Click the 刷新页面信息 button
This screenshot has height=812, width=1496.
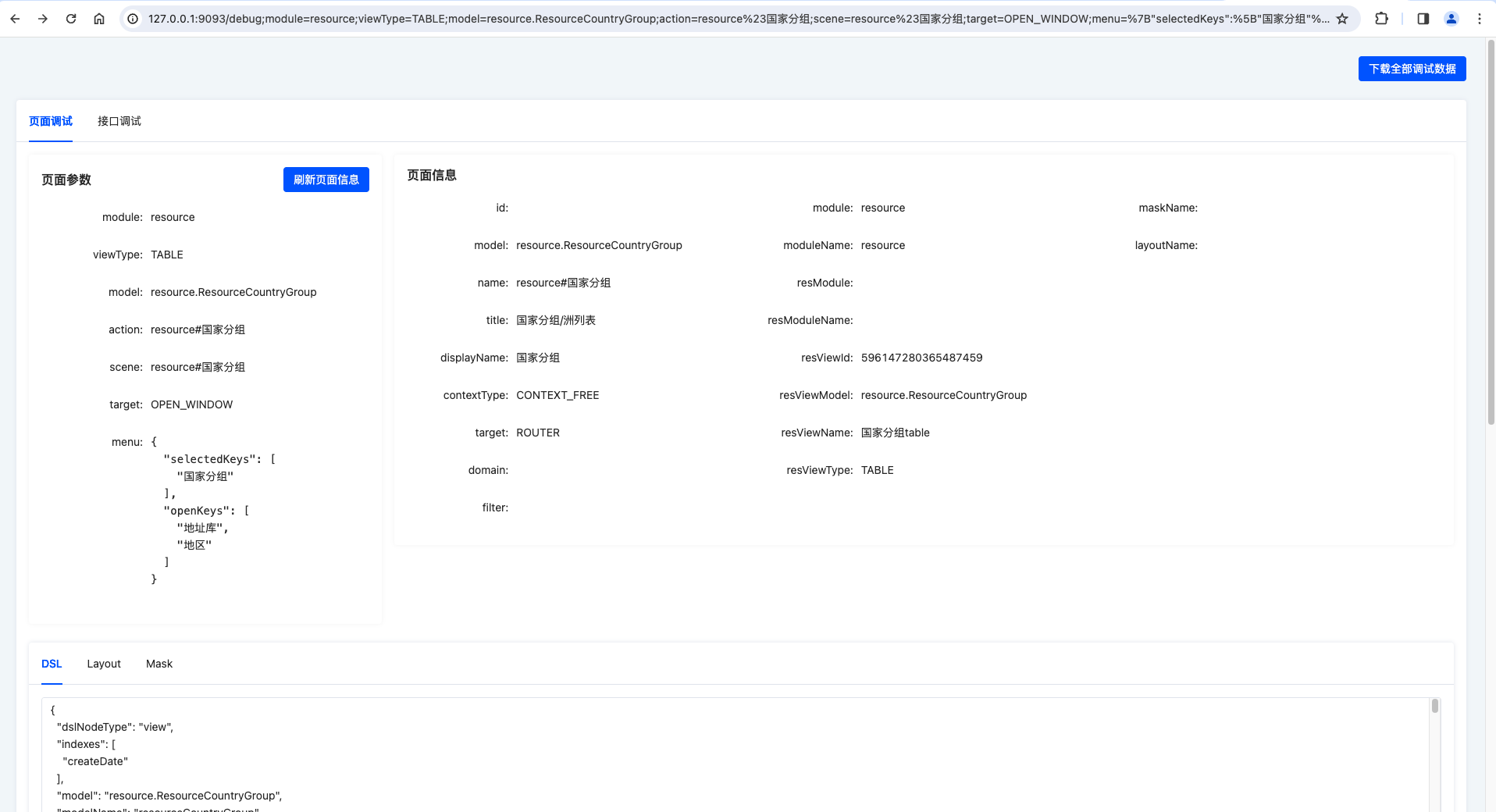(326, 180)
